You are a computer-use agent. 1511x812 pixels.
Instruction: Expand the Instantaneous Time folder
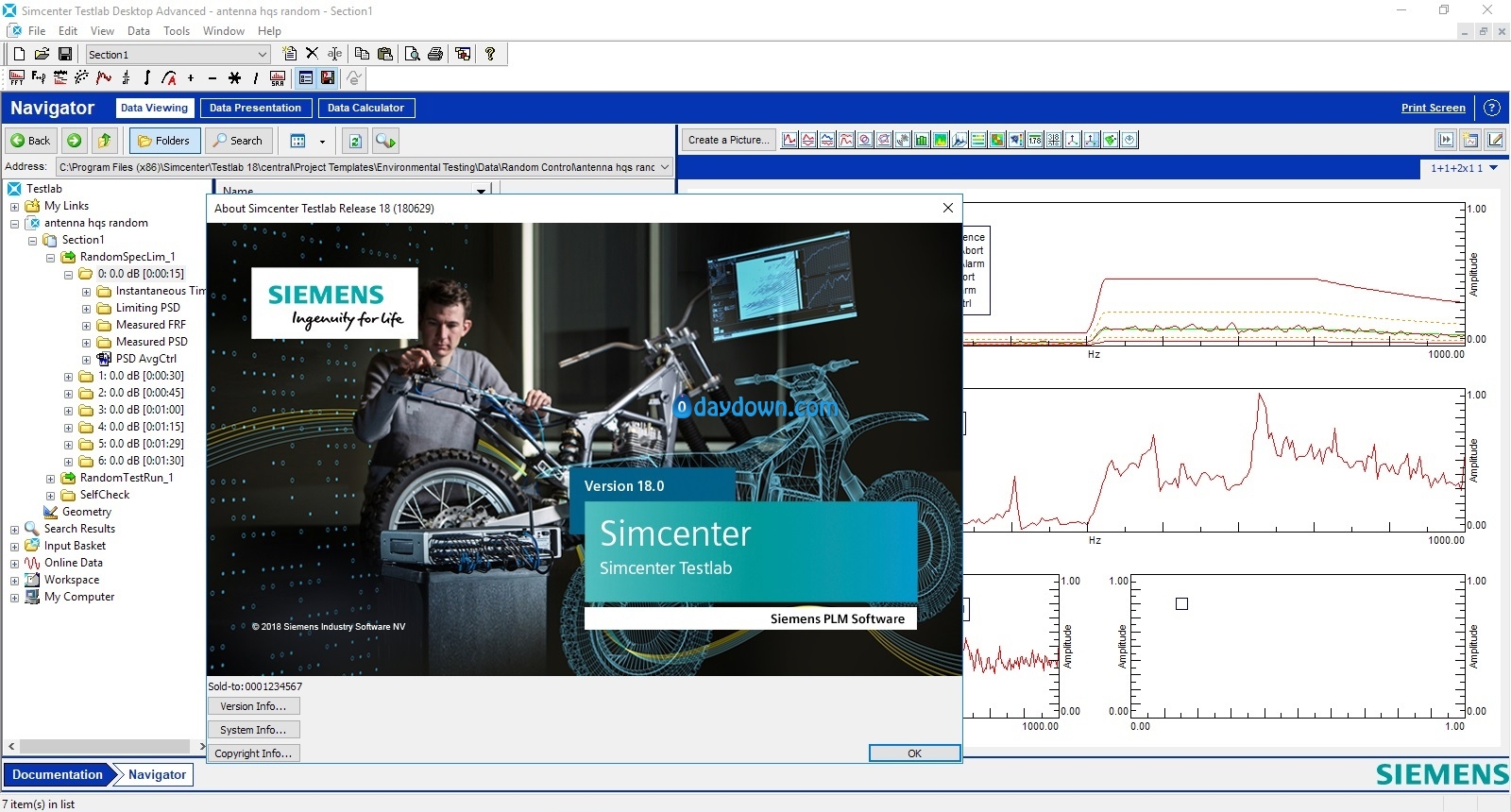click(x=86, y=291)
